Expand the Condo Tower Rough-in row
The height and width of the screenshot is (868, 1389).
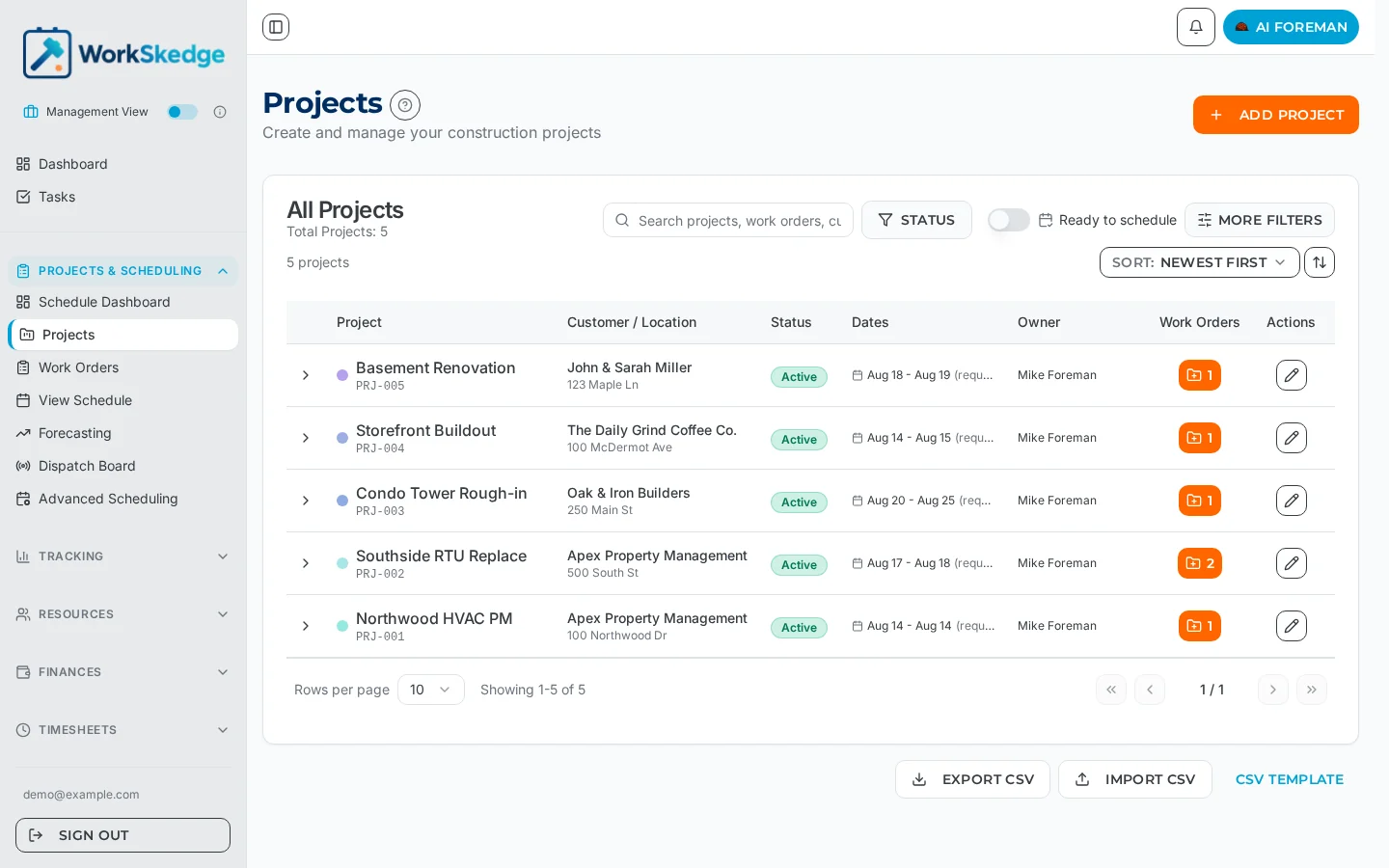point(306,501)
